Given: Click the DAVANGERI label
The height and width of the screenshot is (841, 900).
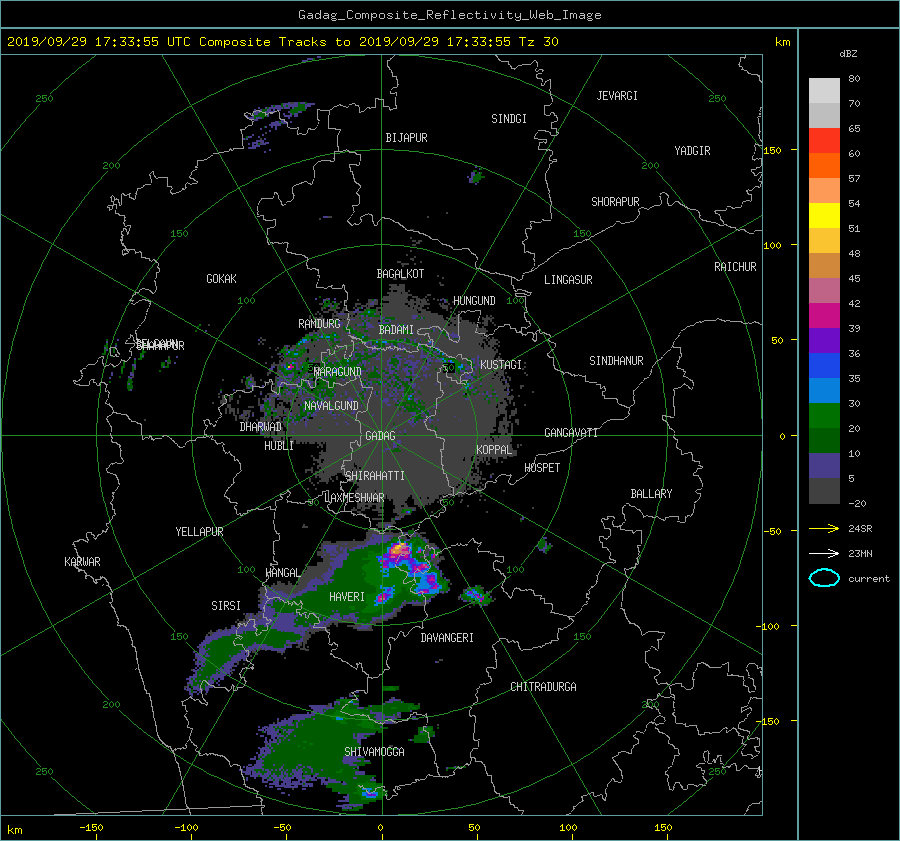Looking at the screenshot, I should pyautogui.click(x=447, y=638).
